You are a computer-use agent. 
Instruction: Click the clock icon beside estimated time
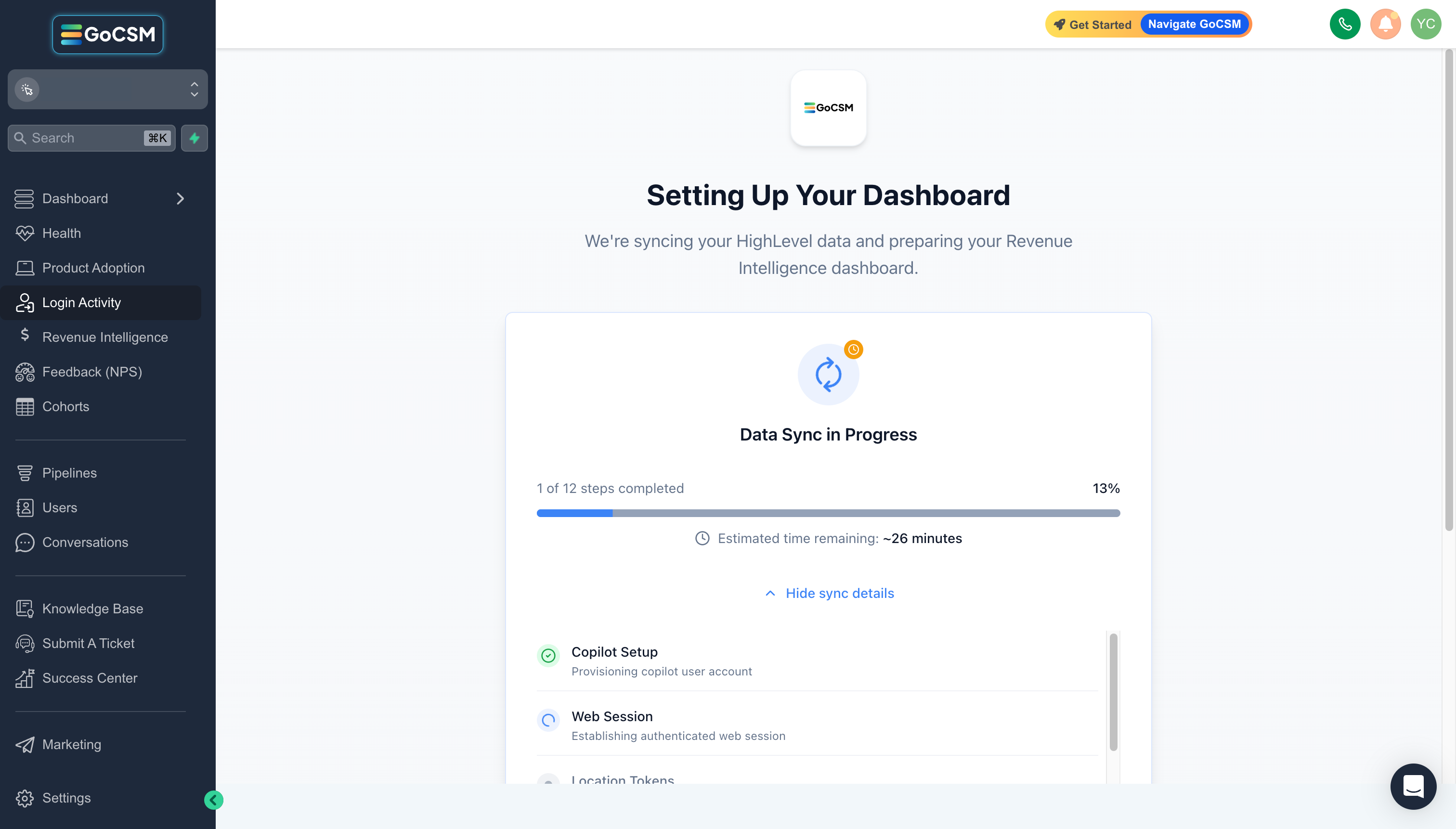[x=702, y=538]
